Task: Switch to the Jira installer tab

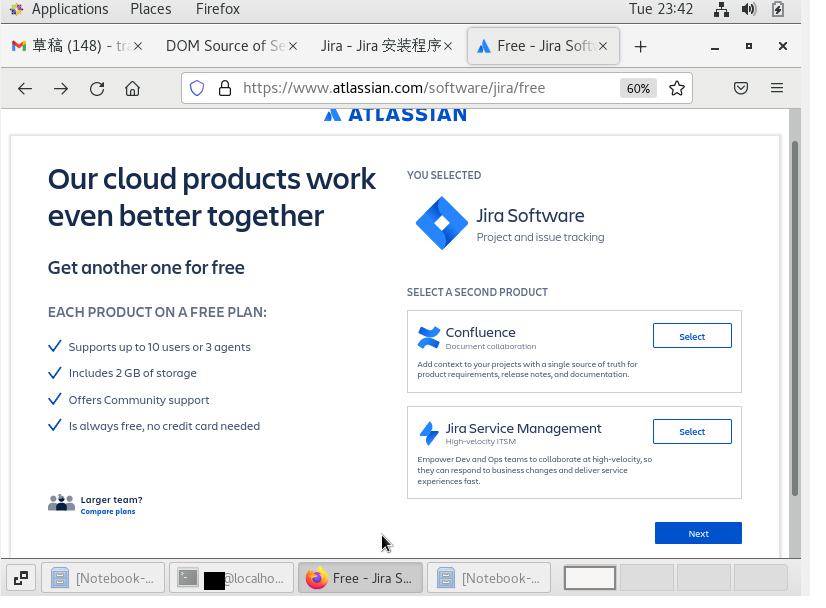Action: coord(386,46)
